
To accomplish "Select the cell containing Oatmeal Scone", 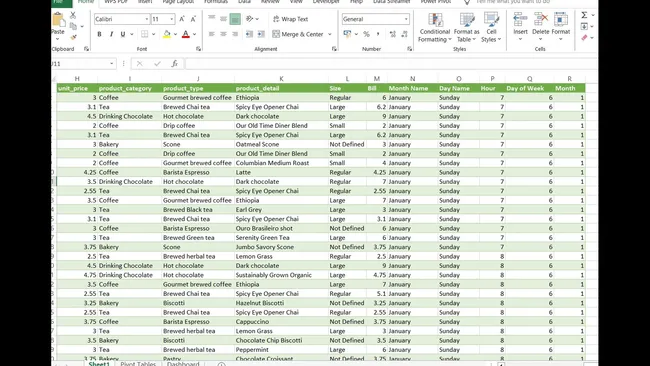I will point(281,144).
